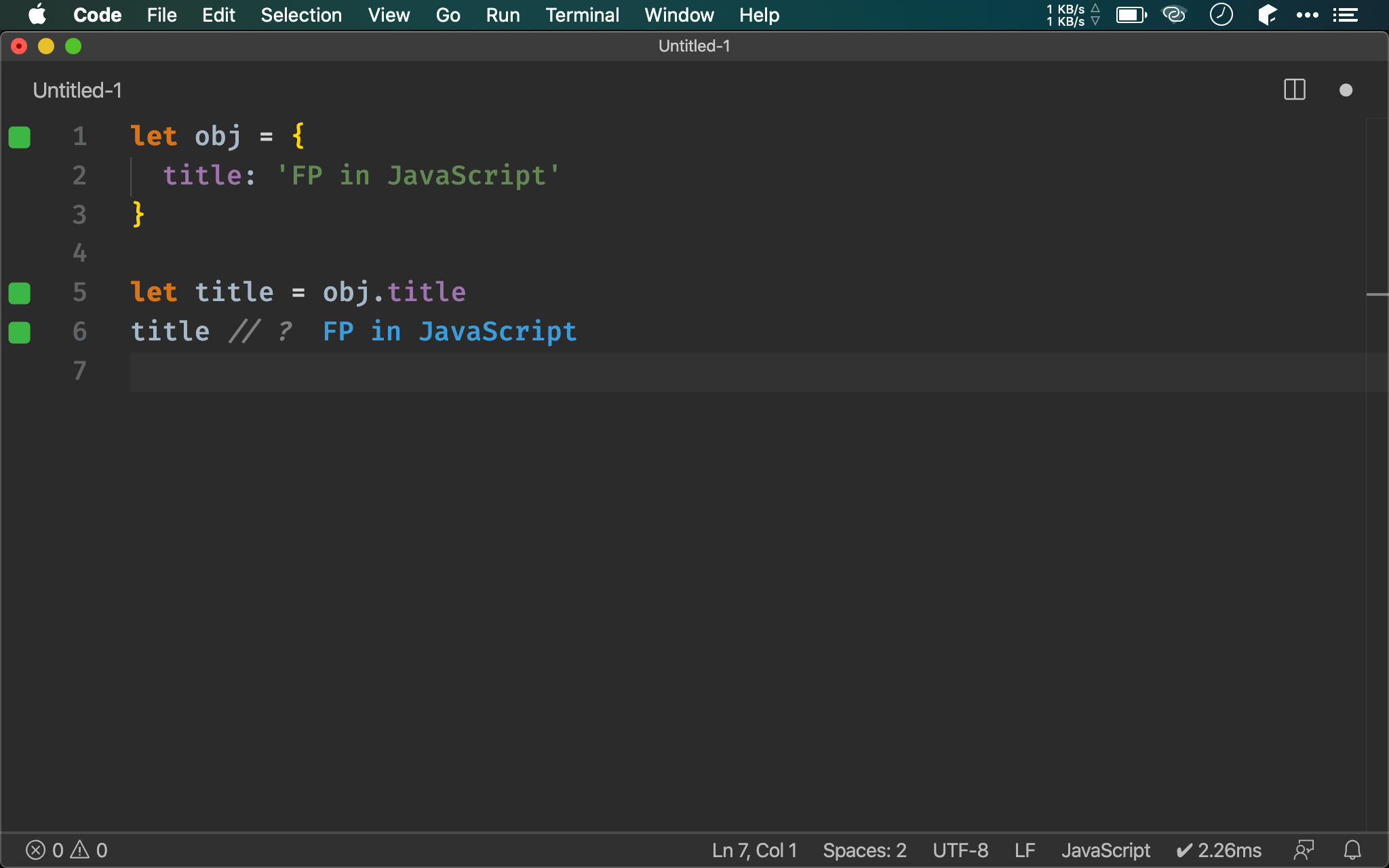Click the errors and warnings status icon
Screen dimensions: 1389x868
coord(66,850)
